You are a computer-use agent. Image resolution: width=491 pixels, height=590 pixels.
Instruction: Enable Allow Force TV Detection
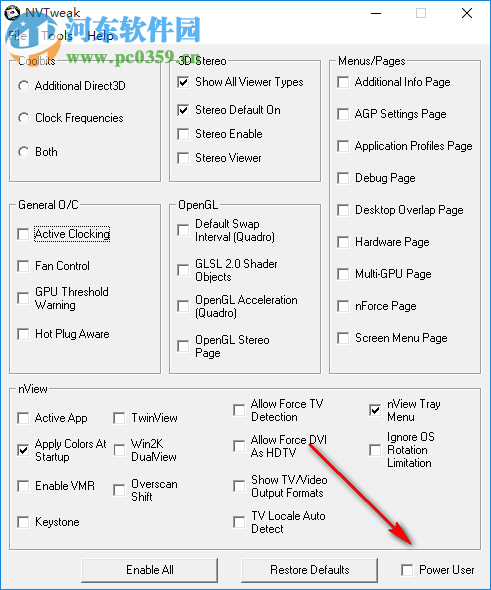239,410
